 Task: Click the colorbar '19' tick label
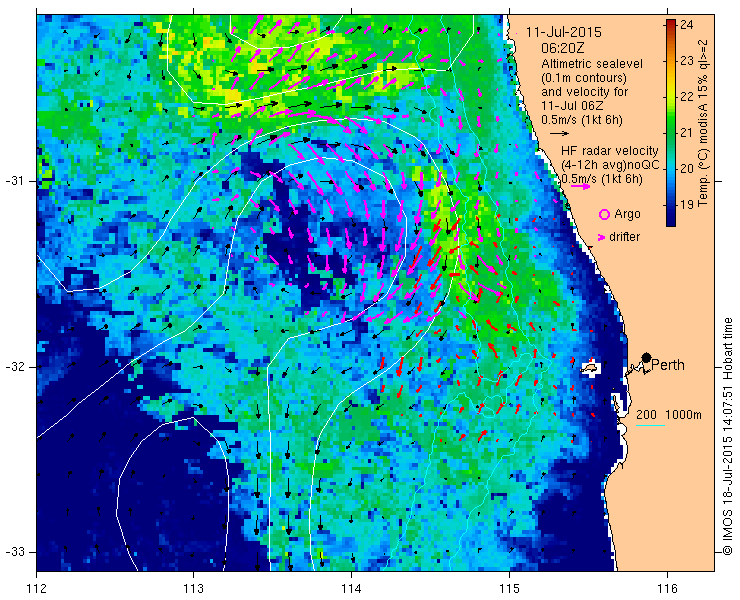click(687, 204)
